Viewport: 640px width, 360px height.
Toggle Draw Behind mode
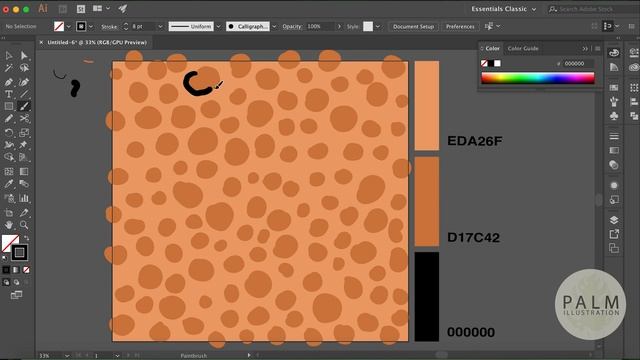[16, 282]
